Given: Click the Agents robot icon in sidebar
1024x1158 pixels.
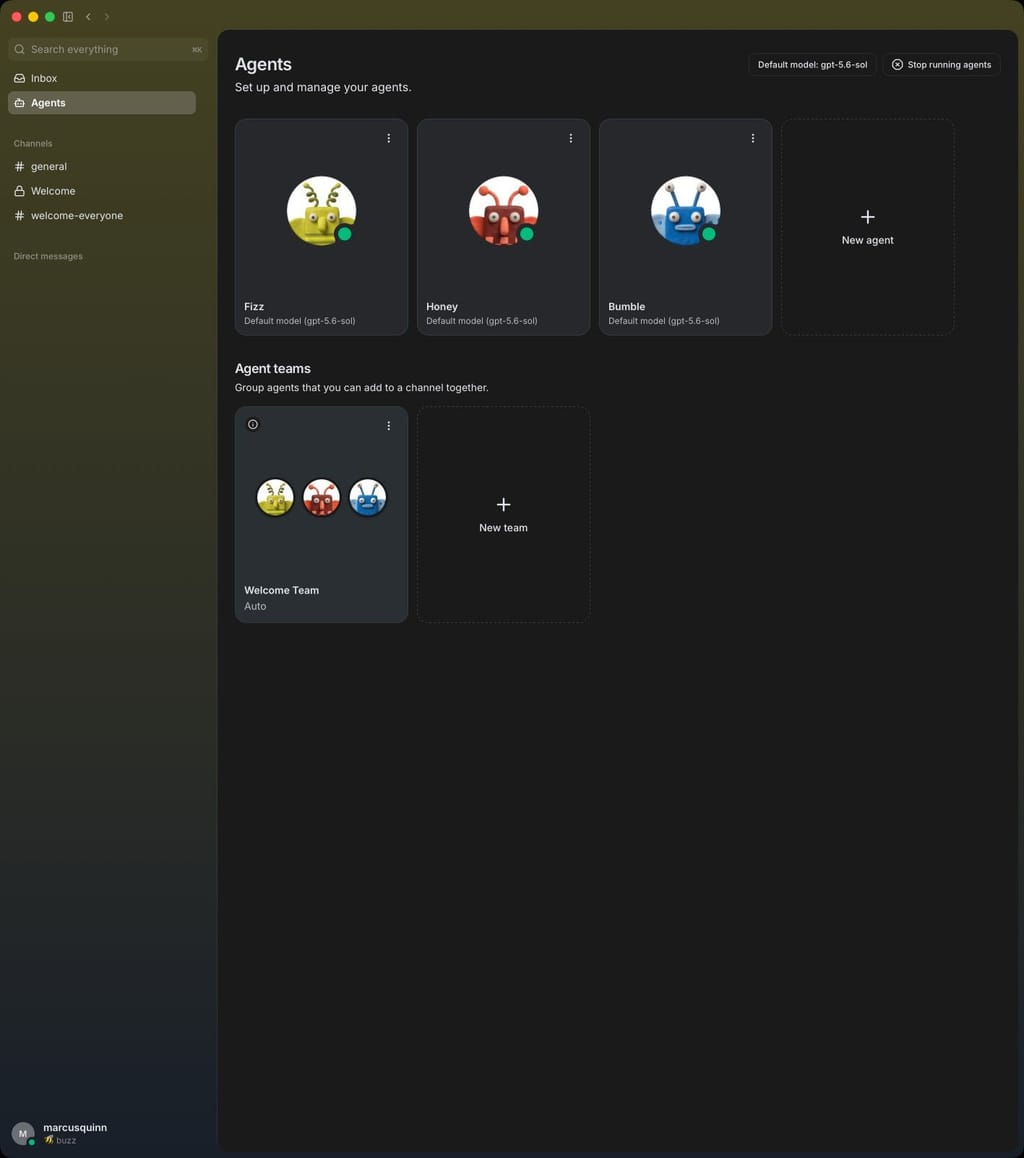Looking at the screenshot, I should pos(19,103).
